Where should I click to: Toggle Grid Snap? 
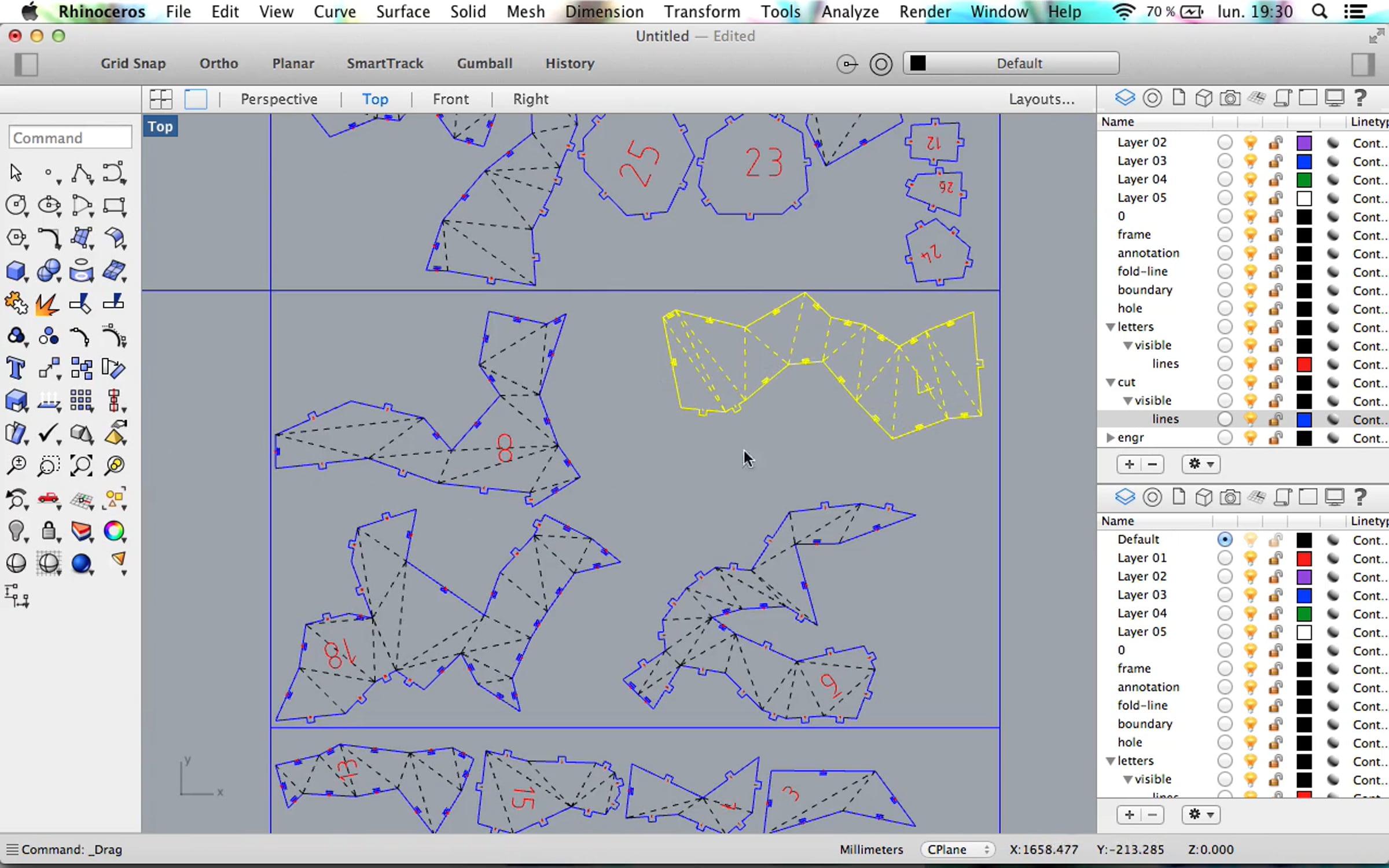133,64
